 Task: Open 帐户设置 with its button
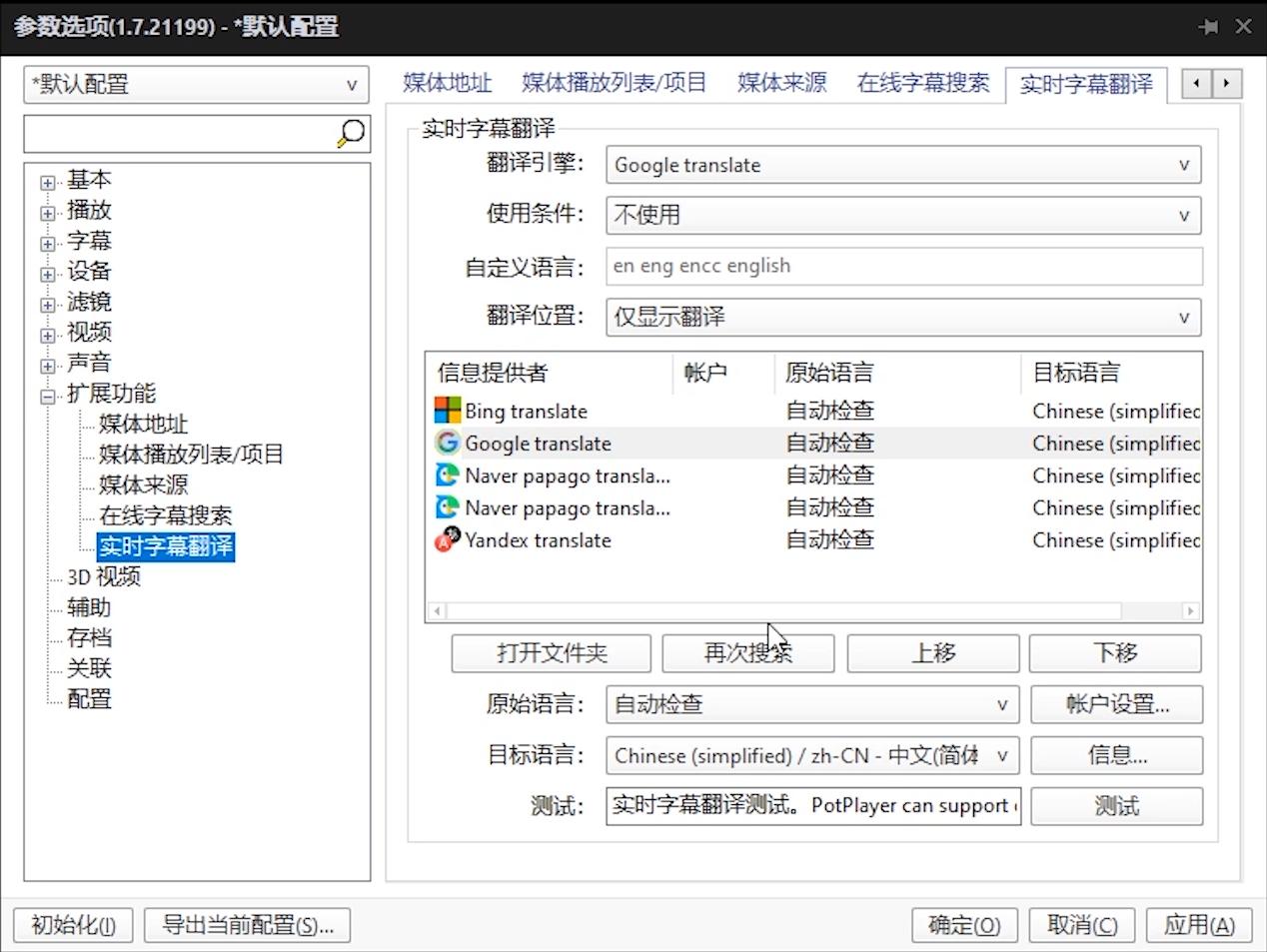(1116, 704)
